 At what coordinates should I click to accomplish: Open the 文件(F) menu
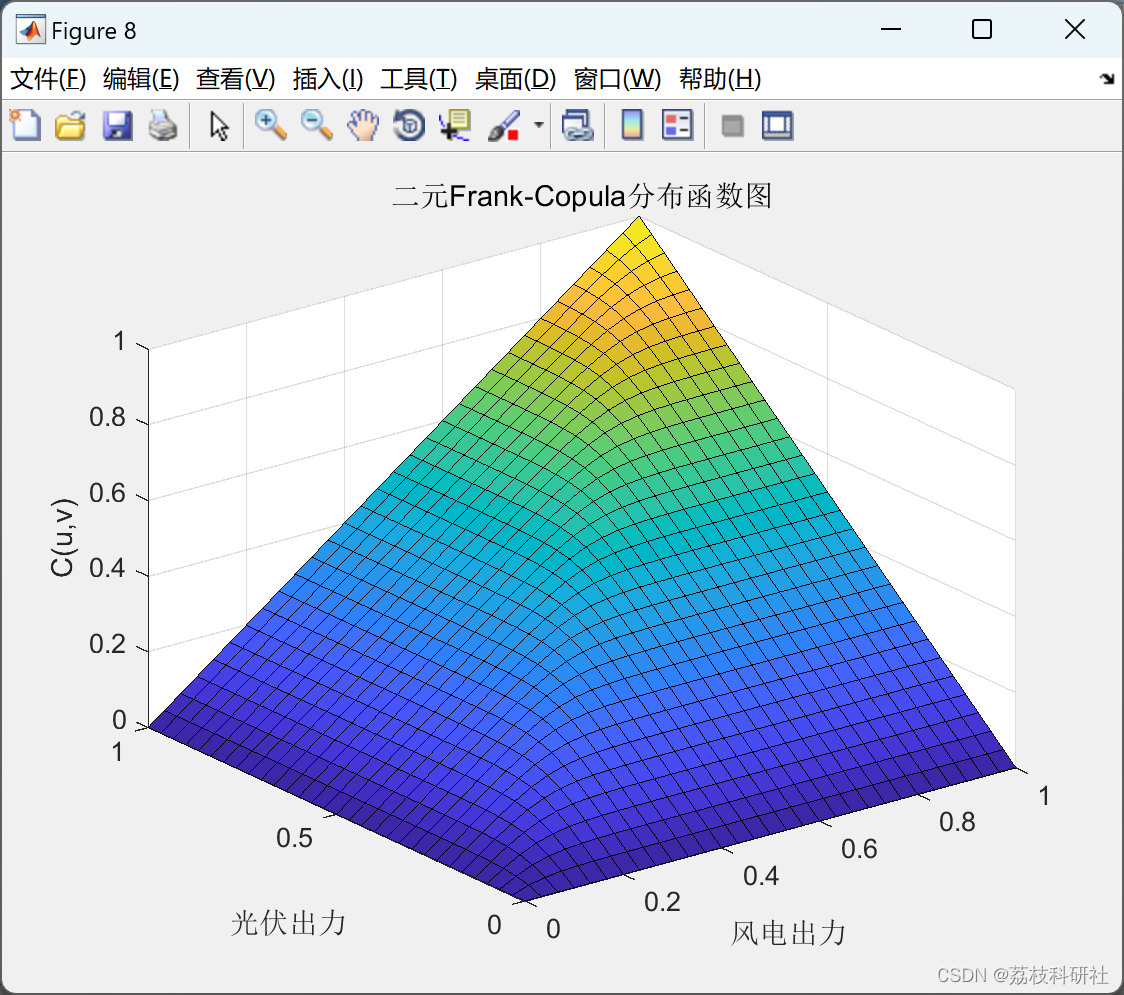point(48,79)
